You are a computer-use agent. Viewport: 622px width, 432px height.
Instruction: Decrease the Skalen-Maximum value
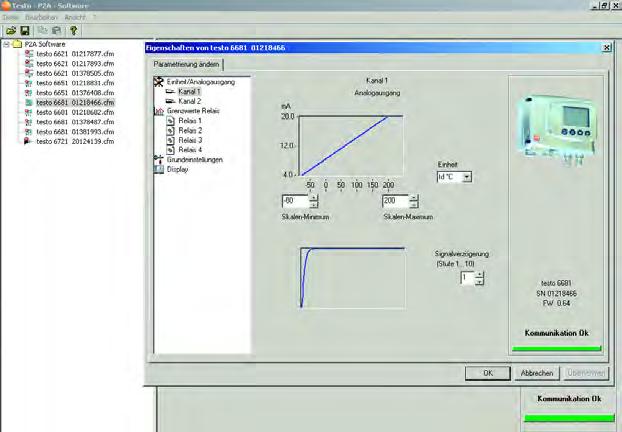[414, 205]
